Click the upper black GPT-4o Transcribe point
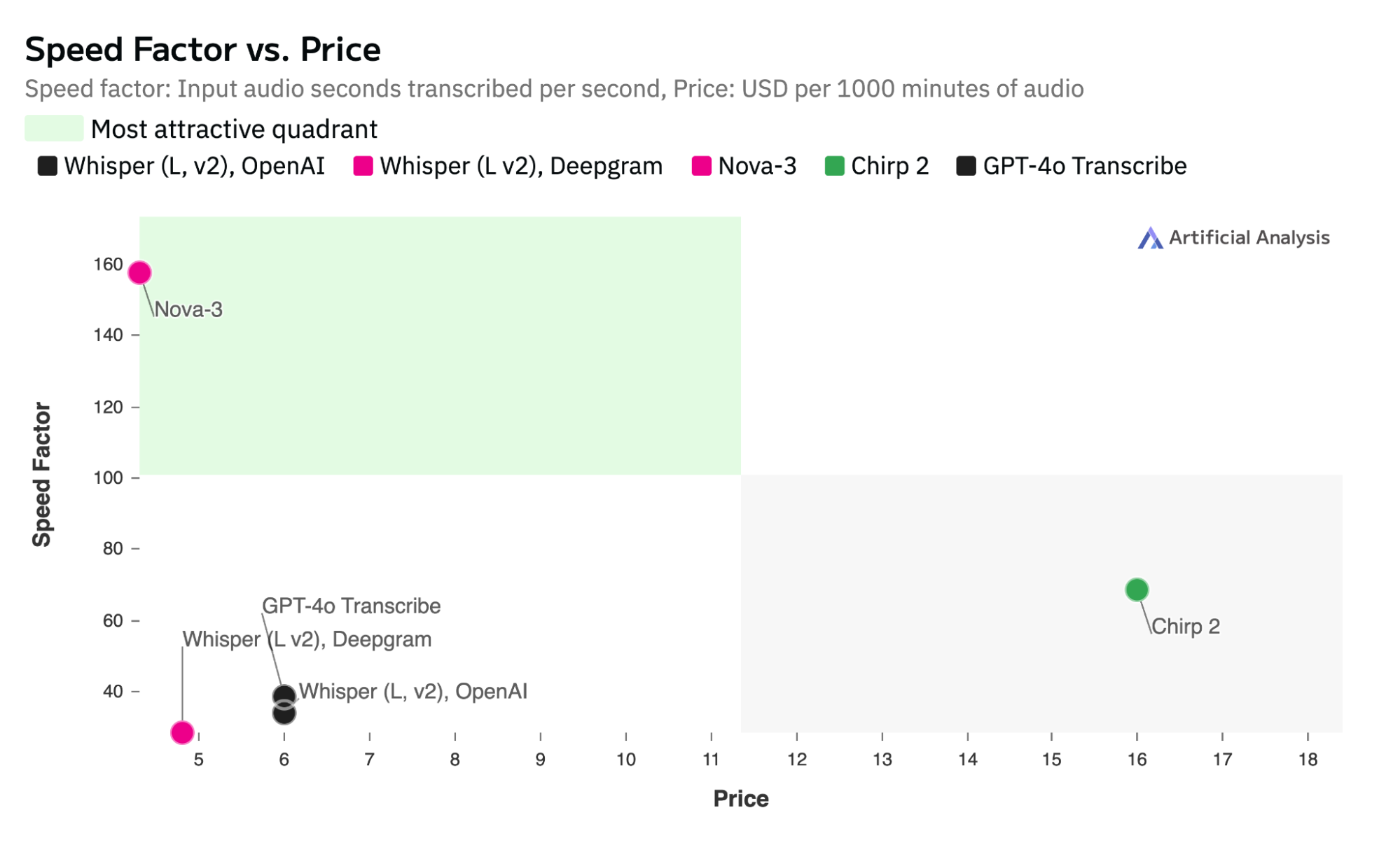This screenshot has height=843, width=1400. [284, 696]
